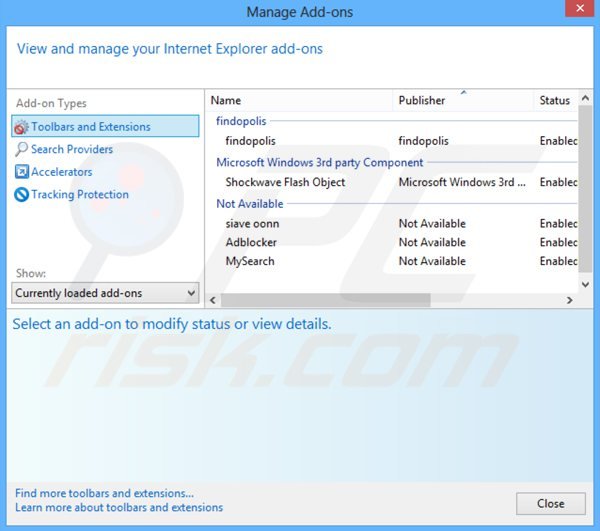The height and width of the screenshot is (531, 600).
Task: Select the Shockwave Flash Object add-on
Action: tap(285, 182)
